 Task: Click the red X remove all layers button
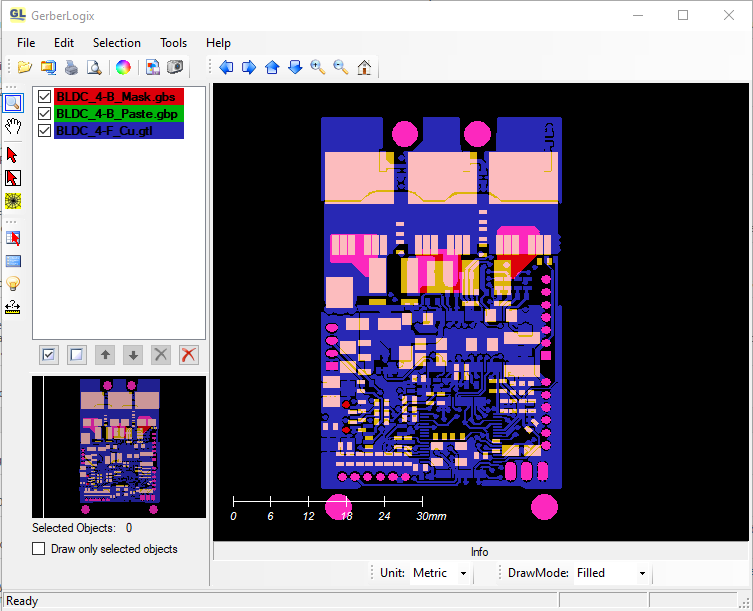click(x=188, y=355)
